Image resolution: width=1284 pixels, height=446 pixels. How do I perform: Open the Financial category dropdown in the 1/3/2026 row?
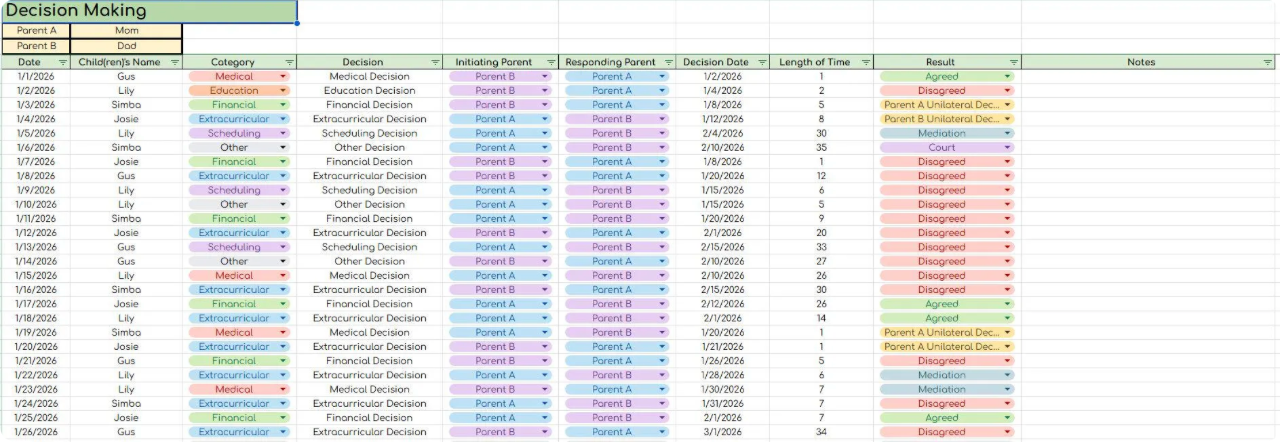[283, 105]
